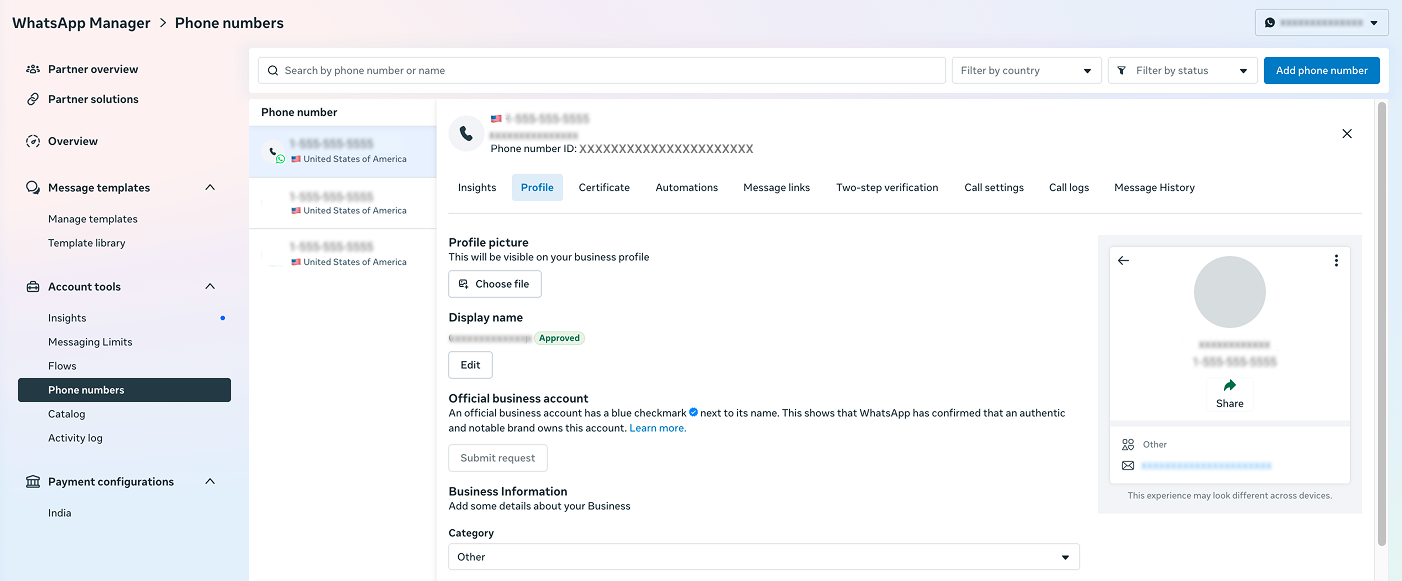Click the back arrow in profile preview

tap(1123, 260)
